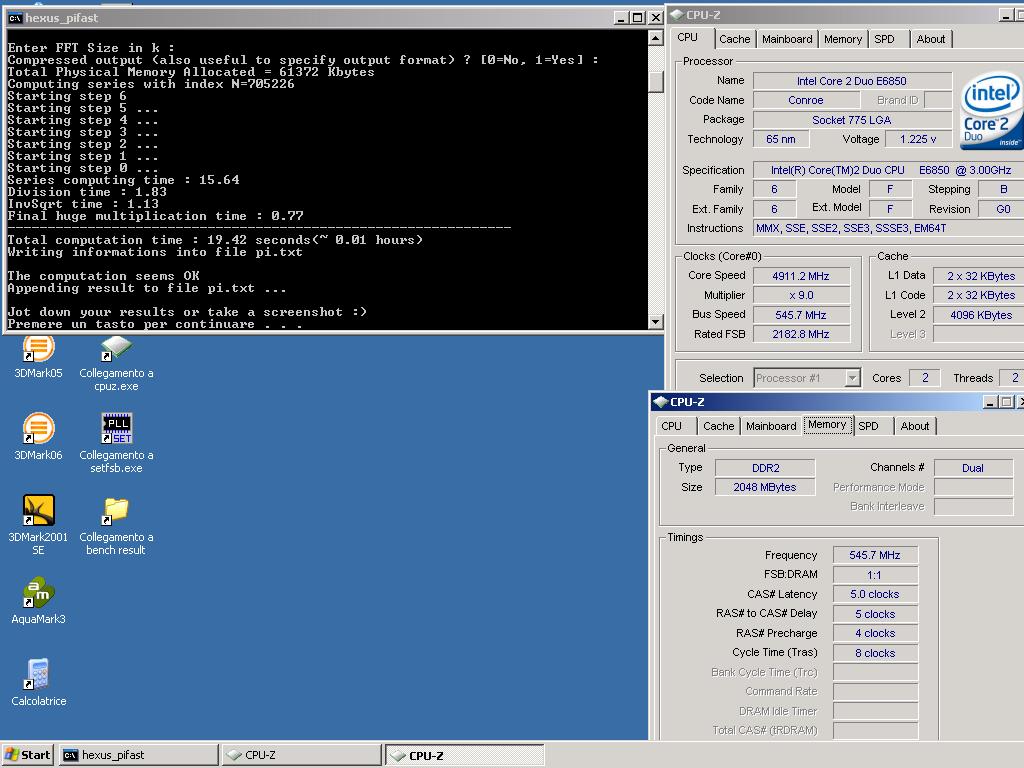The height and width of the screenshot is (768, 1024).
Task: Click the Intel Core 2 Duo logo
Action: pos(991,110)
